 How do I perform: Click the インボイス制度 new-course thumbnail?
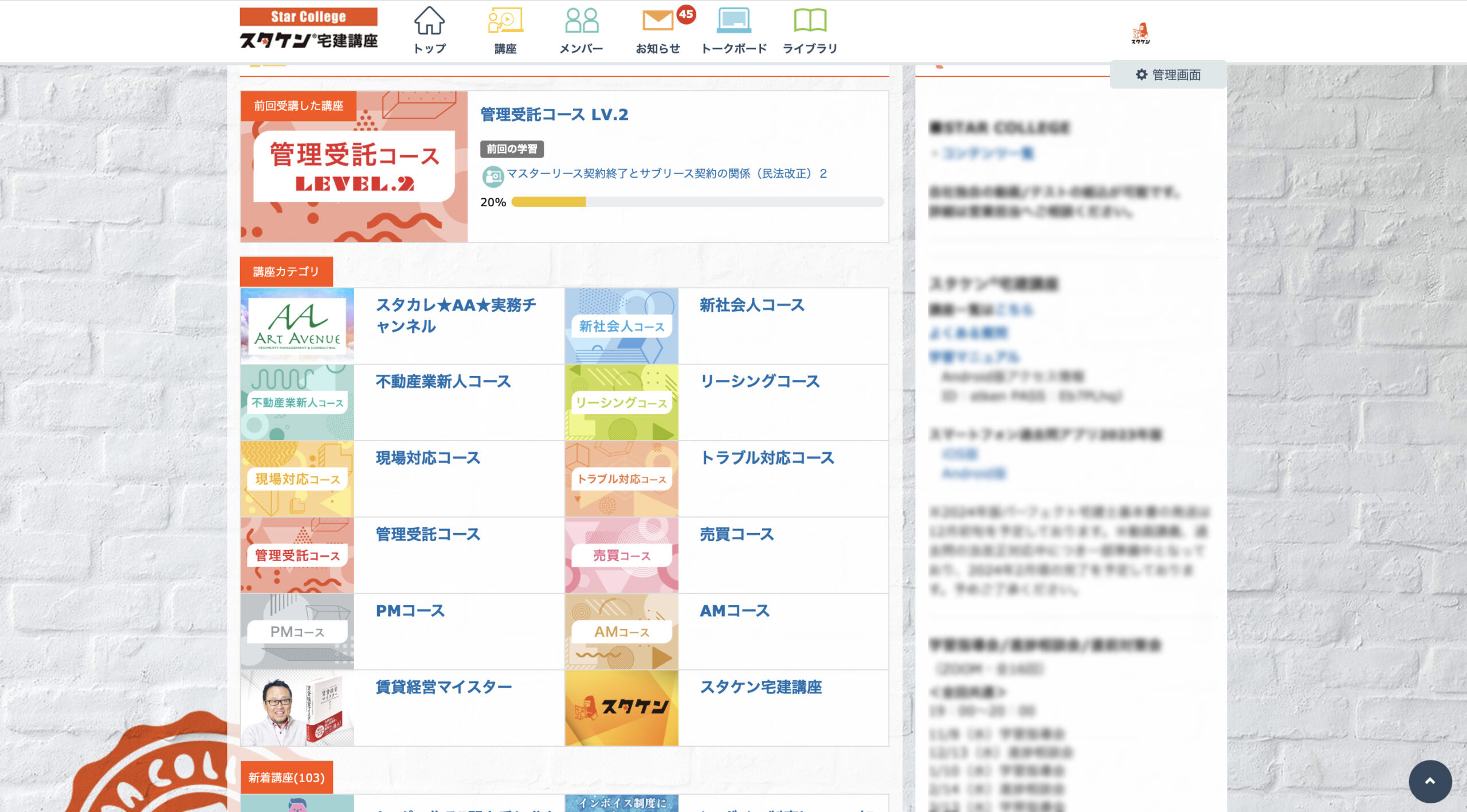click(x=621, y=803)
